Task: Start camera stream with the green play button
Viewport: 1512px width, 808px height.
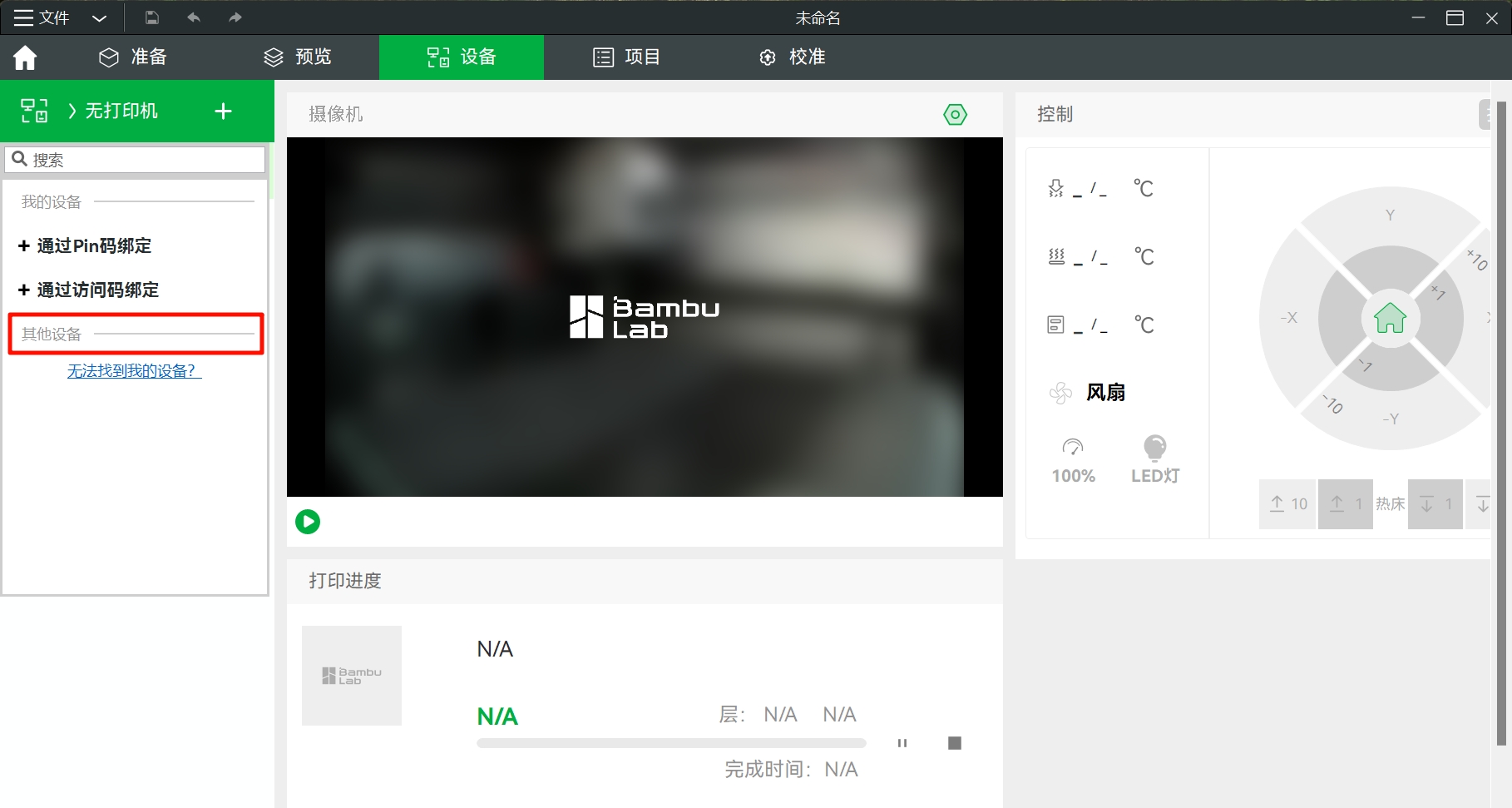Action: tap(308, 522)
